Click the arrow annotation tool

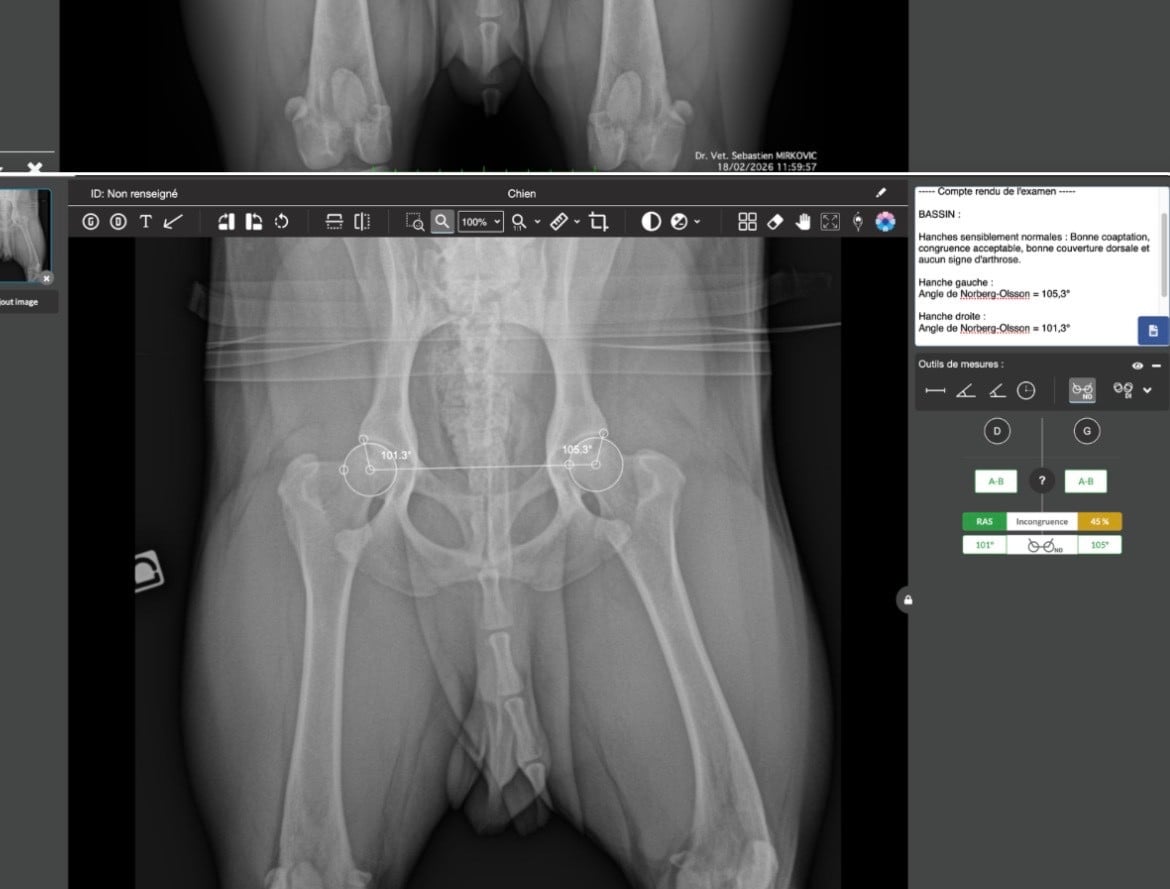pos(173,222)
